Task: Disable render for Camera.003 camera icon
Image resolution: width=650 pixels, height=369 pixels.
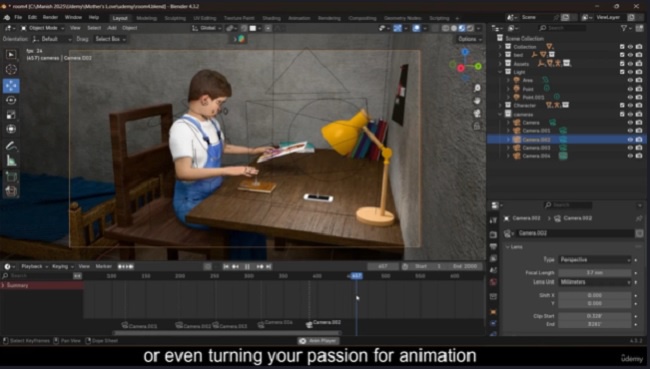Action: (639, 148)
